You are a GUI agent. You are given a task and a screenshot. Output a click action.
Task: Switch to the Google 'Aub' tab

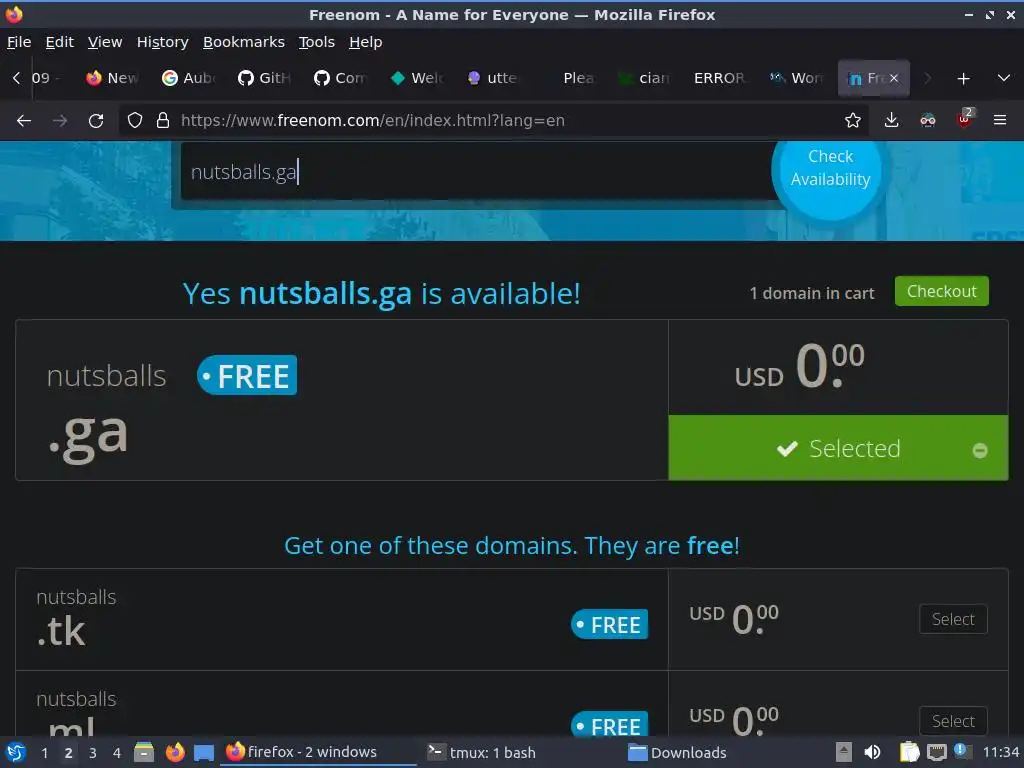pyautogui.click(x=188, y=78)
